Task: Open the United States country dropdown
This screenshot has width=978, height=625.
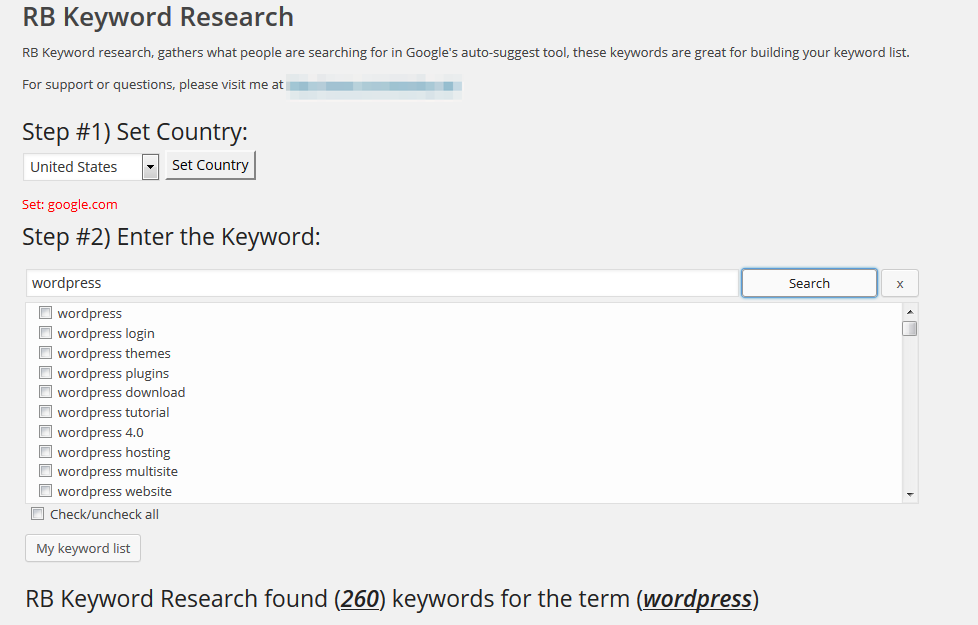Action: pos(91,167)
